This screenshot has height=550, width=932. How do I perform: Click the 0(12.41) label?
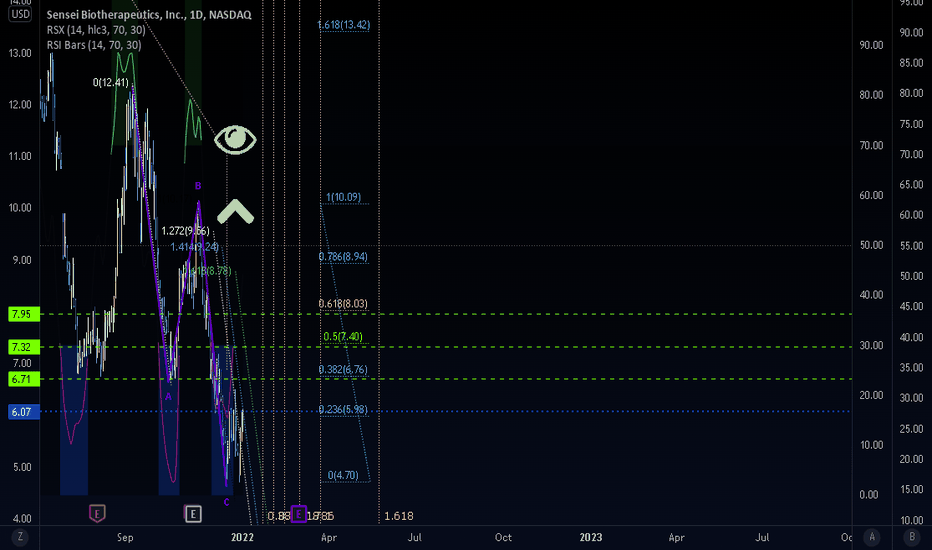click(x=111, y=83)
